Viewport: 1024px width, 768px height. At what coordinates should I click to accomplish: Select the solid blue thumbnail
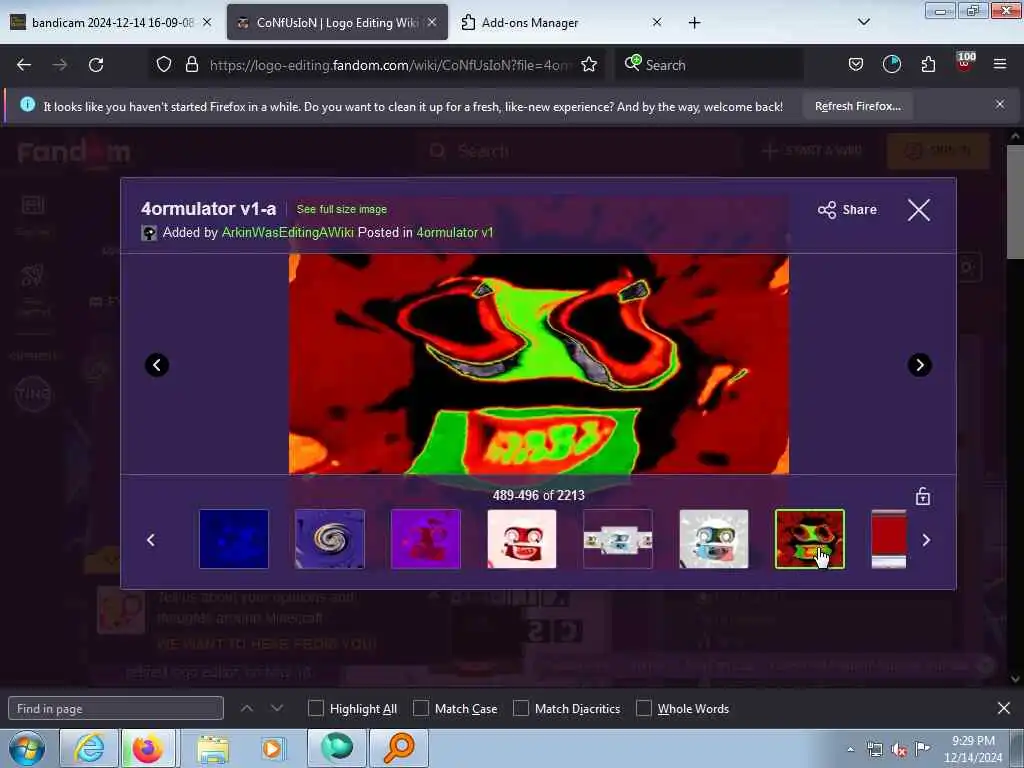pyautogui.click(x=234, y=539)
